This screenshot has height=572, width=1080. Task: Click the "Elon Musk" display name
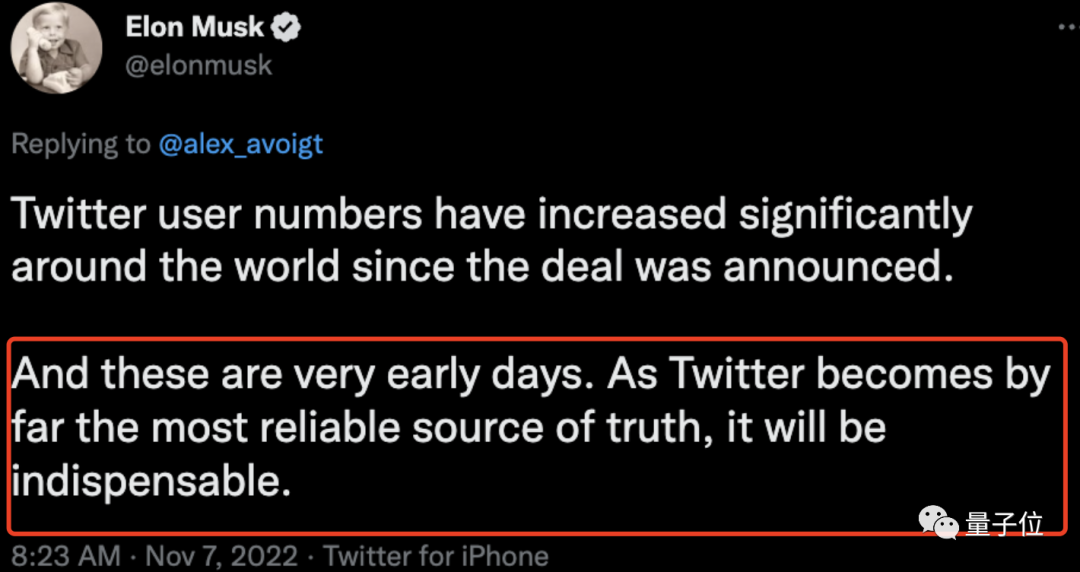click(197, 28)
